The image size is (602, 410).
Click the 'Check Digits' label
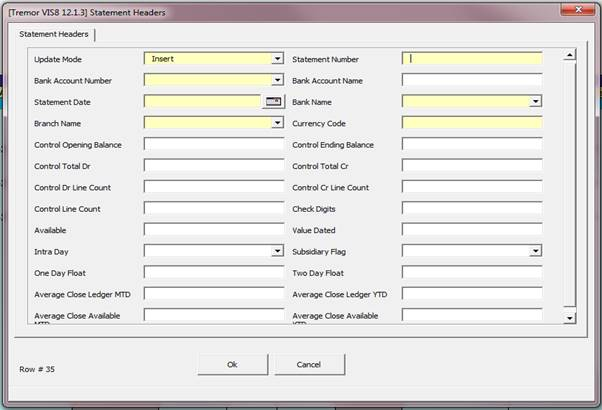point(314,209)
